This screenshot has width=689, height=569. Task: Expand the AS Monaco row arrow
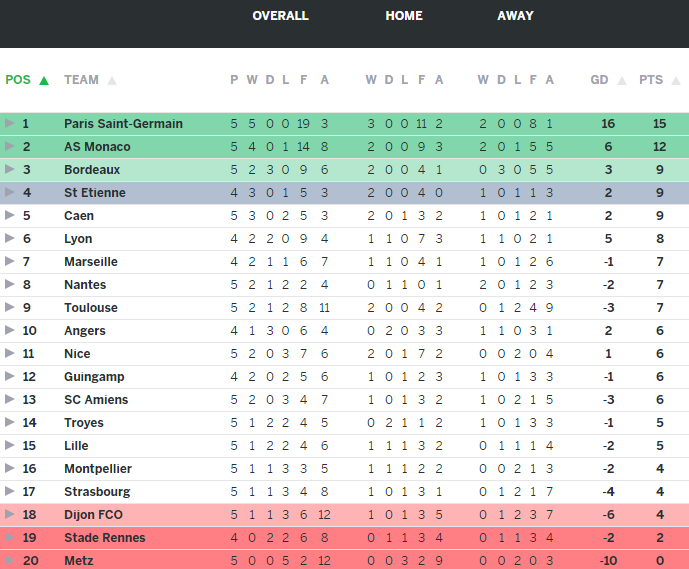[x=10, y=147]
